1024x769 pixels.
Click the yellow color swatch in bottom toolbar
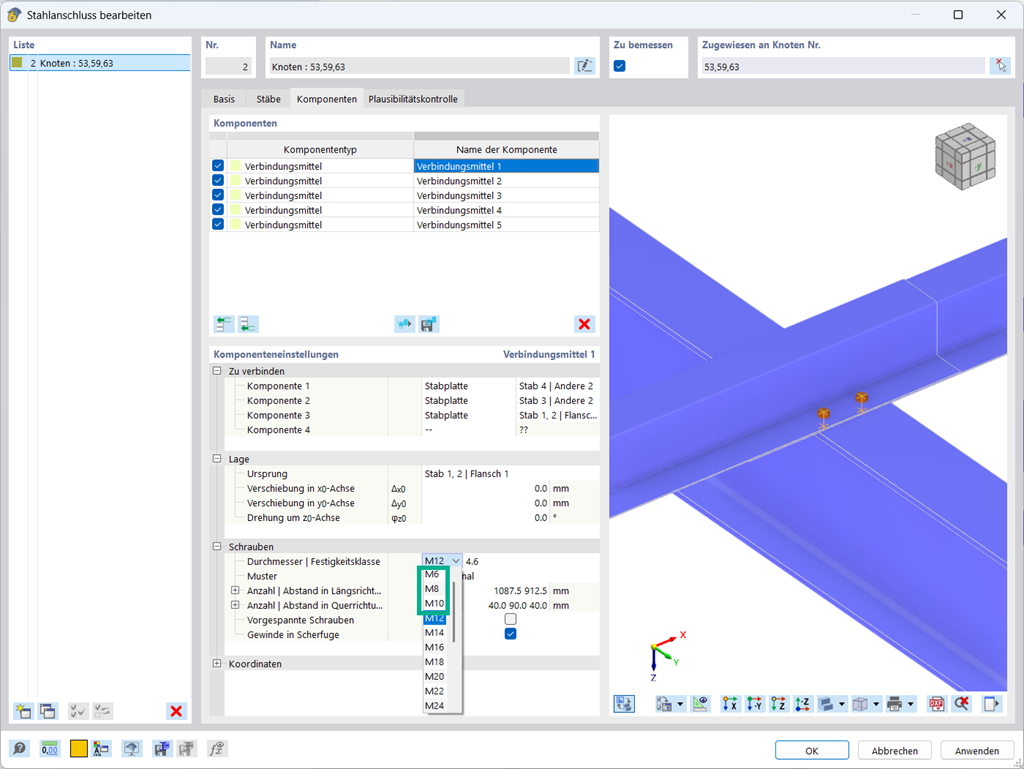point(78,749)
